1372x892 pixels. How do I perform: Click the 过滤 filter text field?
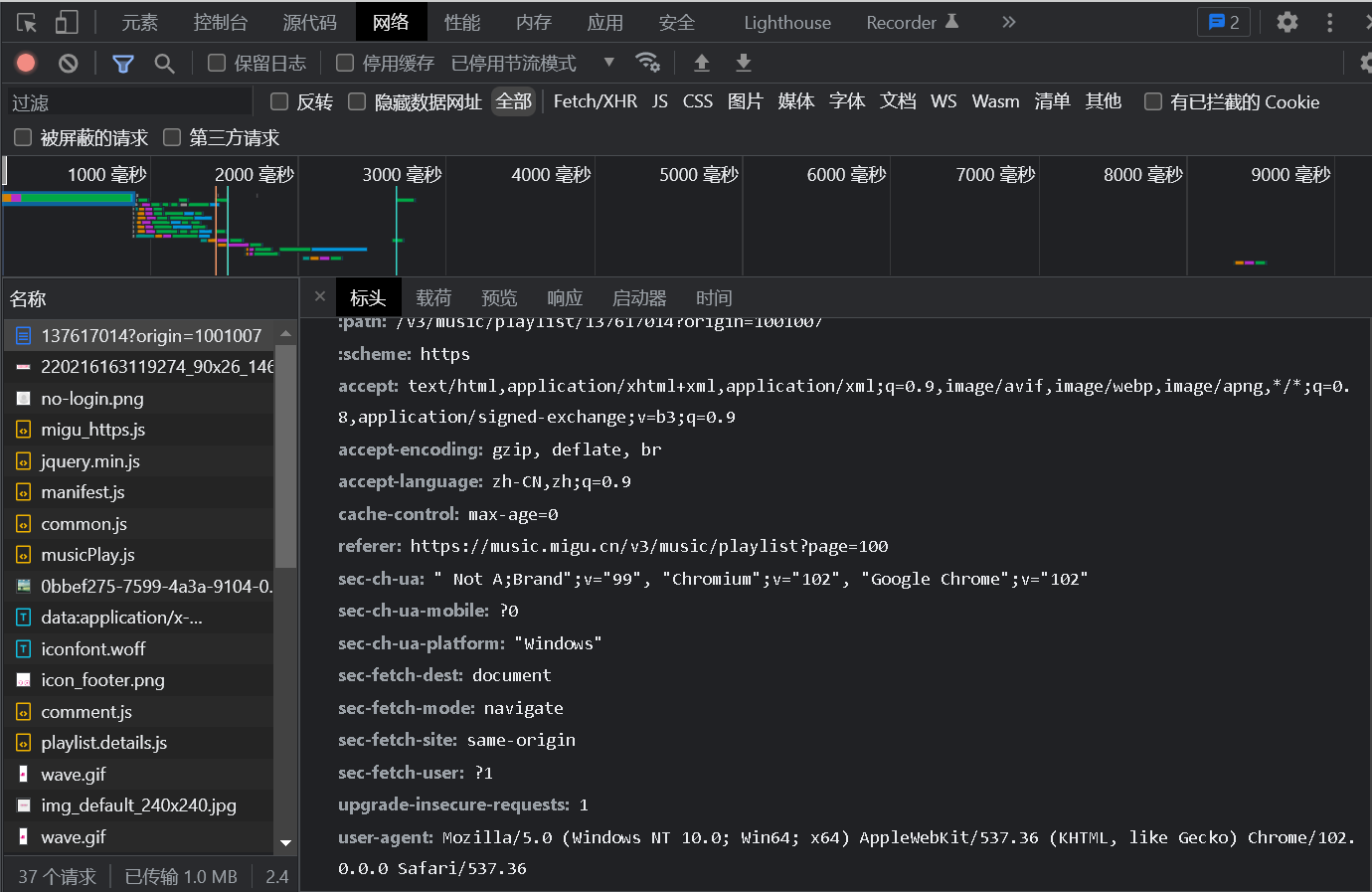pyautogui.click(x=129, y=102)
